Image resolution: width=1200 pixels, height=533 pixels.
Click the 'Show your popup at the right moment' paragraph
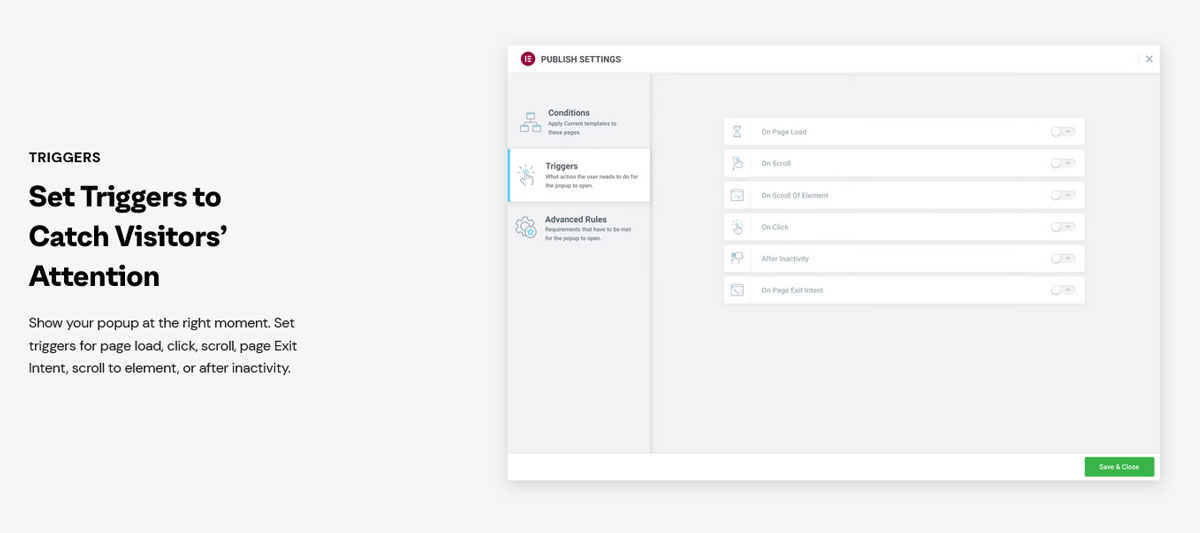[x=163, y=345]
